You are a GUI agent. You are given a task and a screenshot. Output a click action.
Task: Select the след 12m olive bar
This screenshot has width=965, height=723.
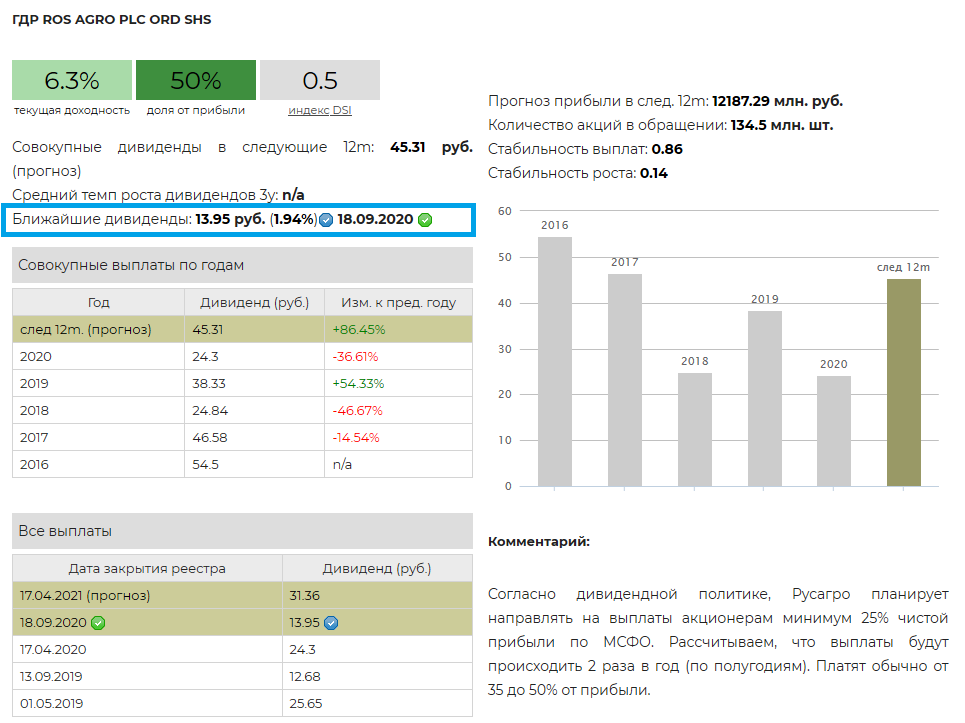click(x=903, y=383)
